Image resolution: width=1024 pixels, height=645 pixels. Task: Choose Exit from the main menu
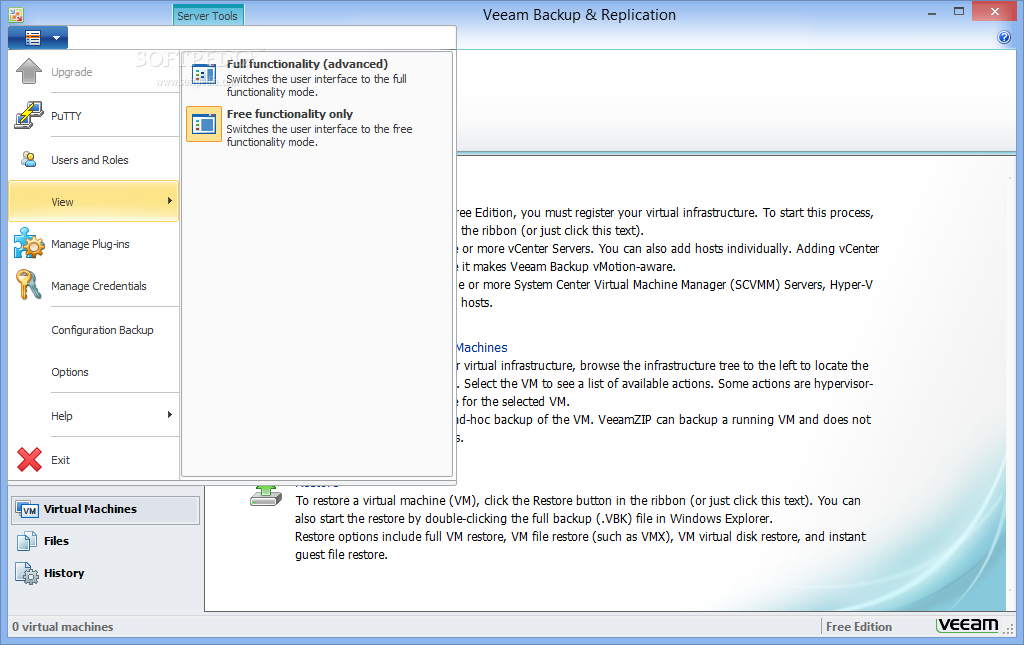point(94,460)
